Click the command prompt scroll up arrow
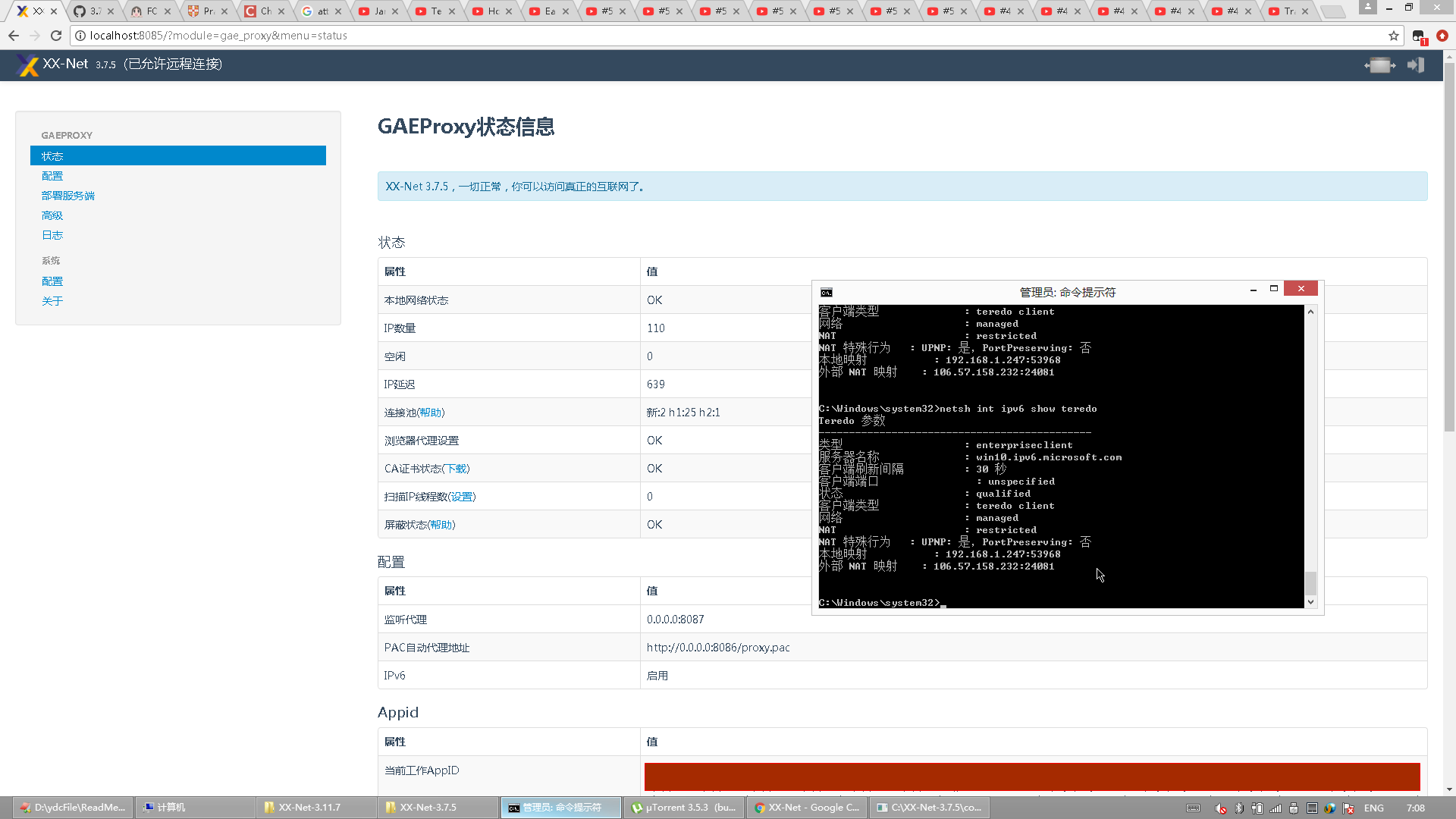 tap(1310, 312)
